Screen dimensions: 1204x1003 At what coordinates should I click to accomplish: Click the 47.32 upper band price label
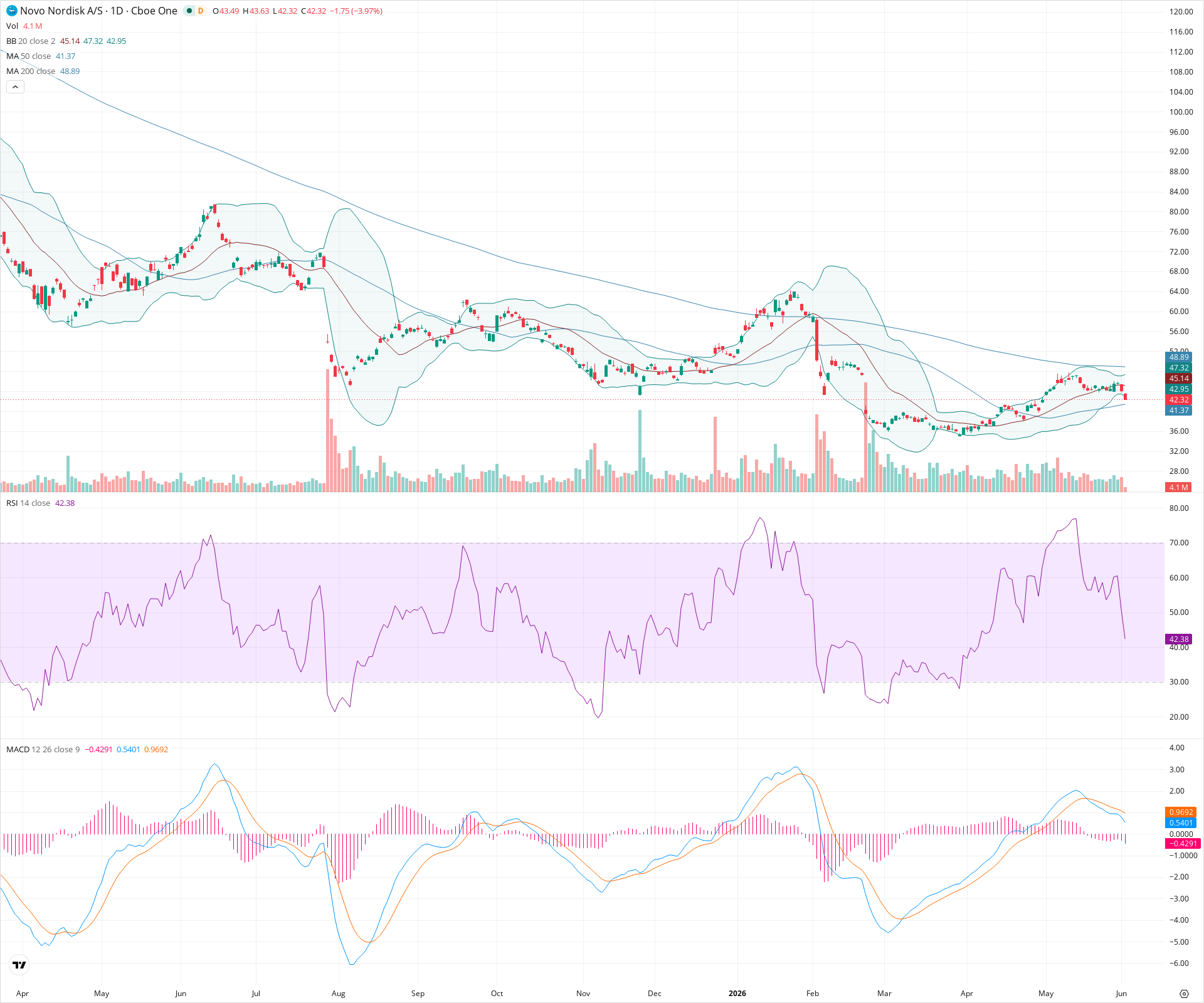point(1178,368)
